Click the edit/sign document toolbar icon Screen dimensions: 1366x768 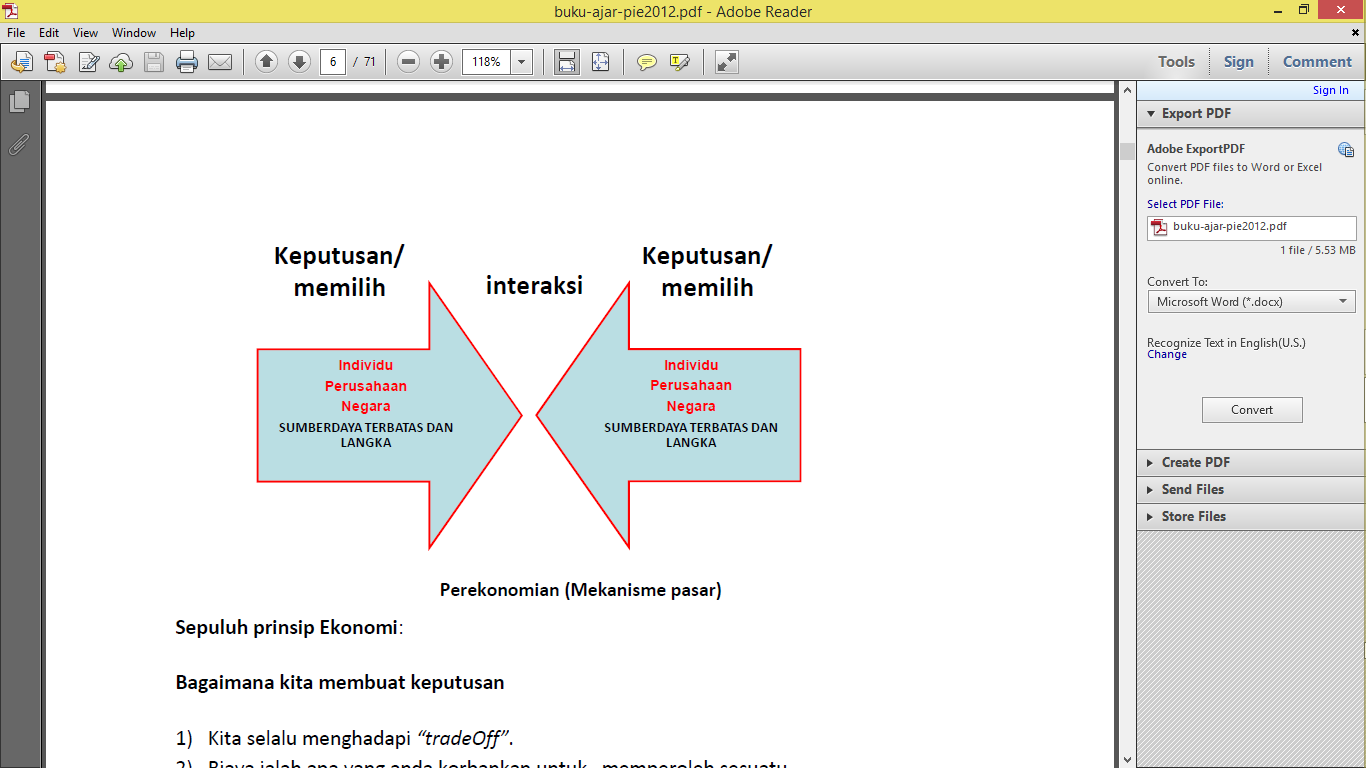tap(88, 62)
